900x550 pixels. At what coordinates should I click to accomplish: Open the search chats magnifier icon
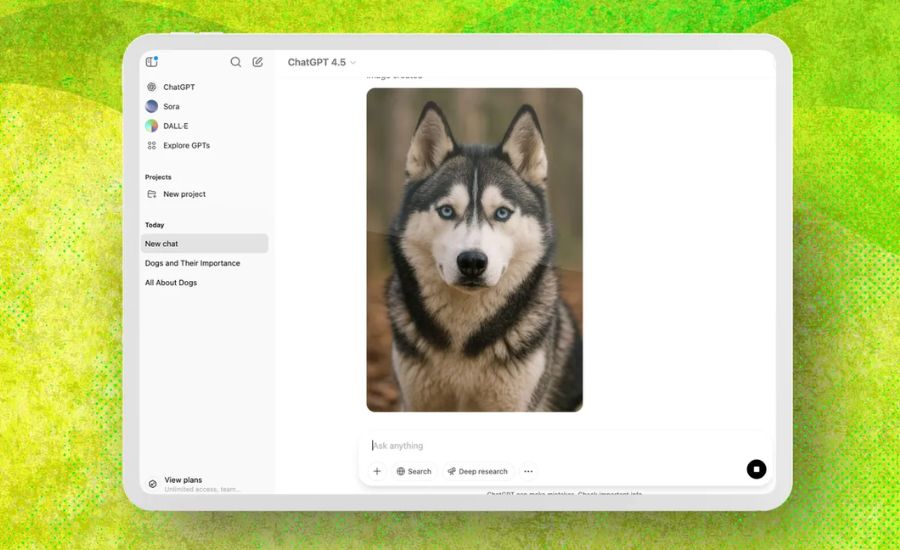[x=235, y=62]
